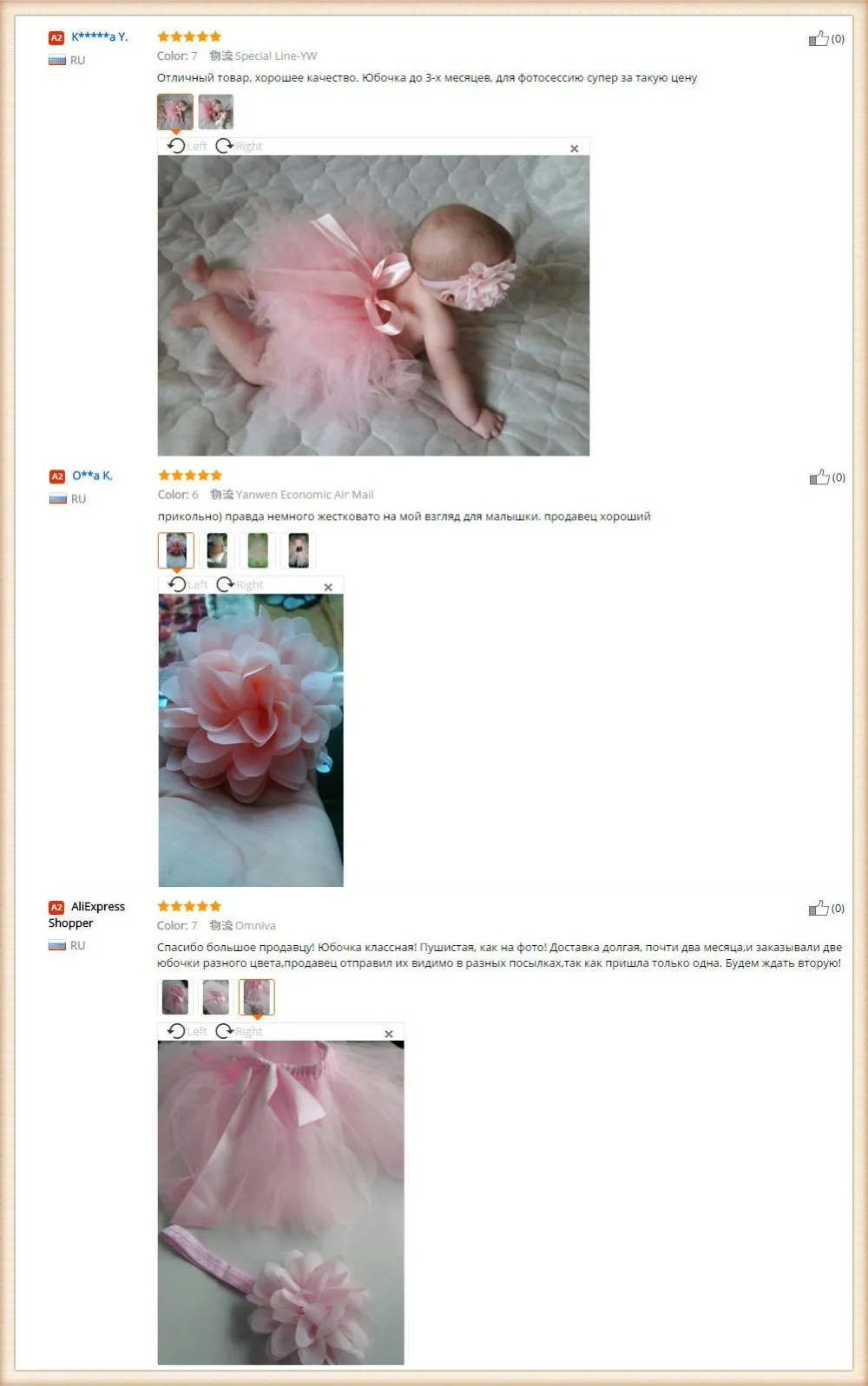
Task: Rotate flower headband photo left
Action: (188, 584)
